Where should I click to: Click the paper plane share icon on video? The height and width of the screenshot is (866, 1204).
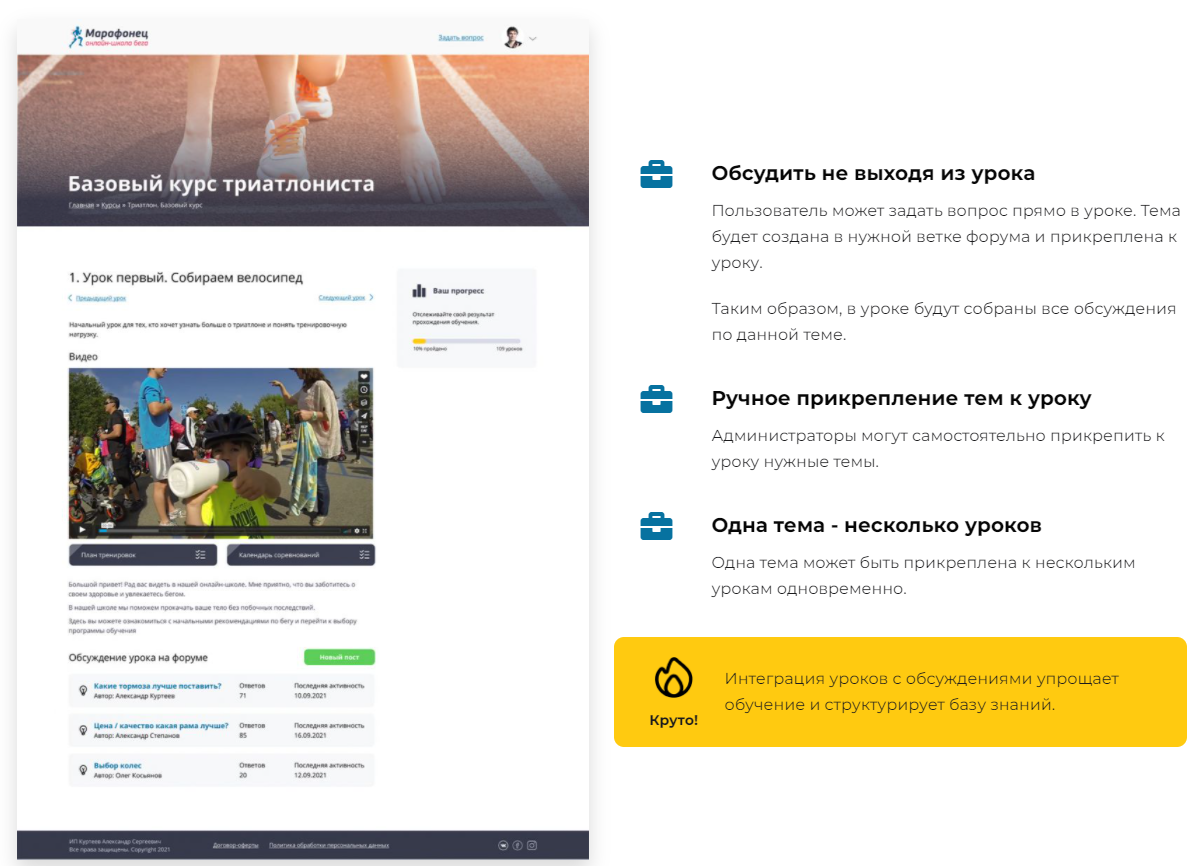(365, 416)
